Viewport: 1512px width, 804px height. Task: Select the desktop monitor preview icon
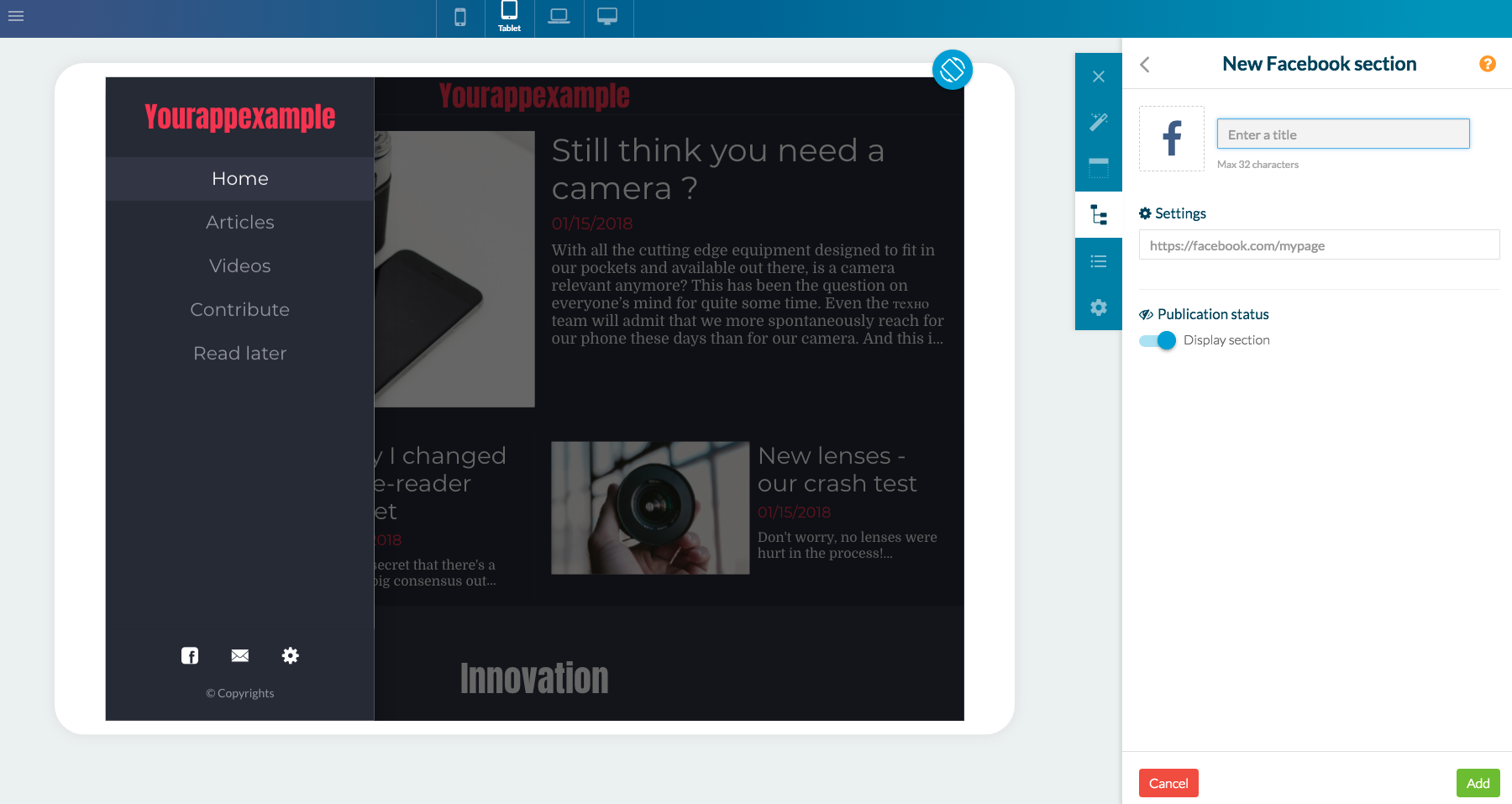click(607, 15)
